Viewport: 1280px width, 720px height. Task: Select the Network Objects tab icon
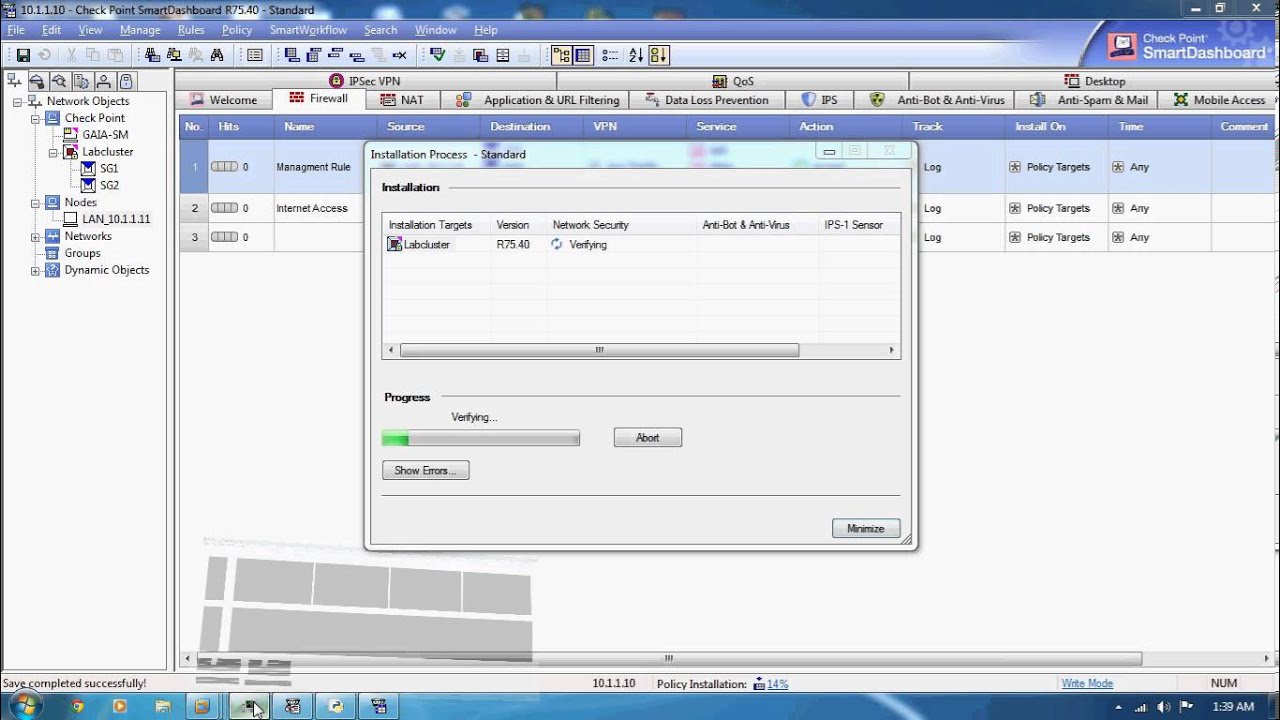(x=14, y=81)
